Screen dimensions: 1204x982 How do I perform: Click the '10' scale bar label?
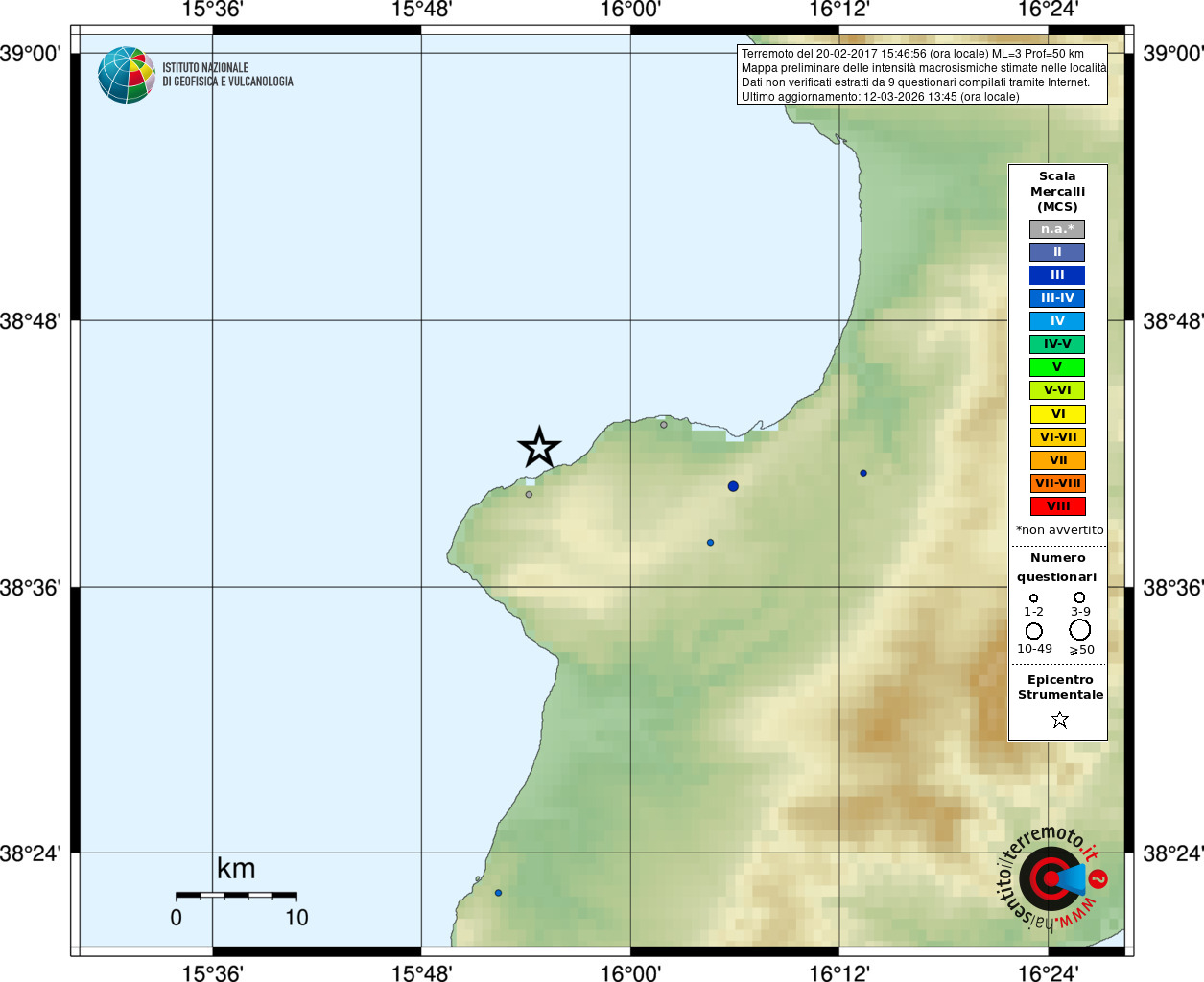(296, 918)
